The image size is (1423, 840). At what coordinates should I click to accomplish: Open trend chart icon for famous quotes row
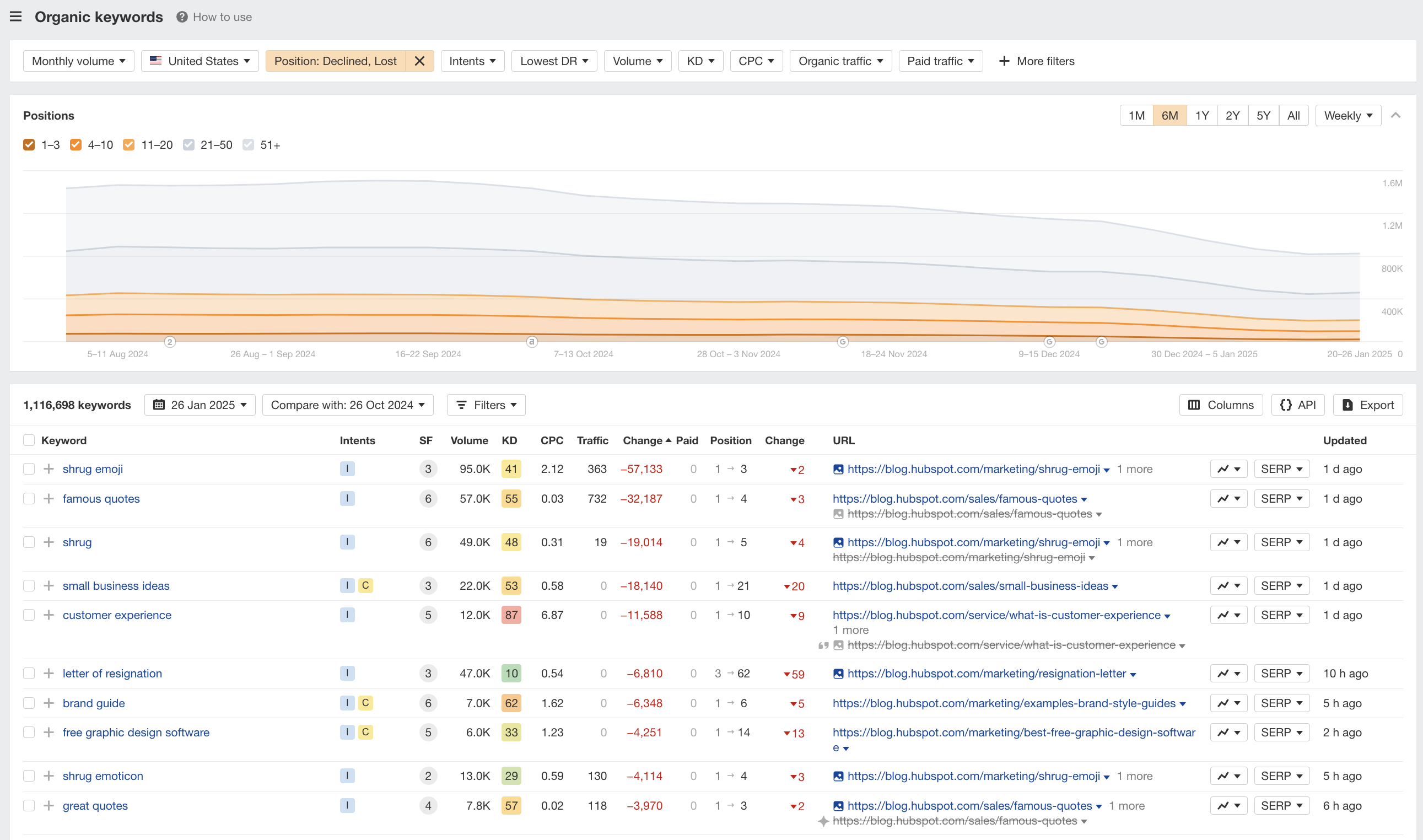1228,499
